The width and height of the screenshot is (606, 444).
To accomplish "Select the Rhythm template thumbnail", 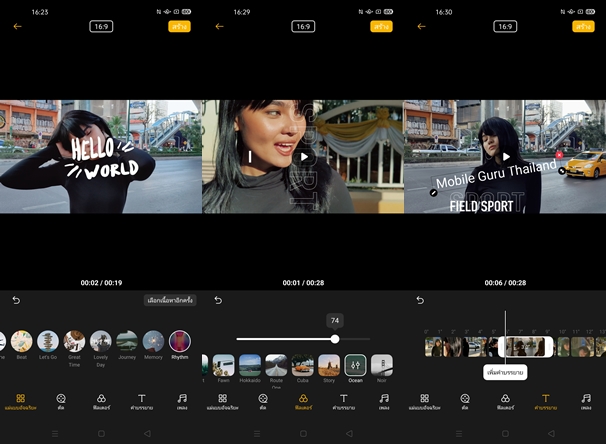I will [180, 342].
